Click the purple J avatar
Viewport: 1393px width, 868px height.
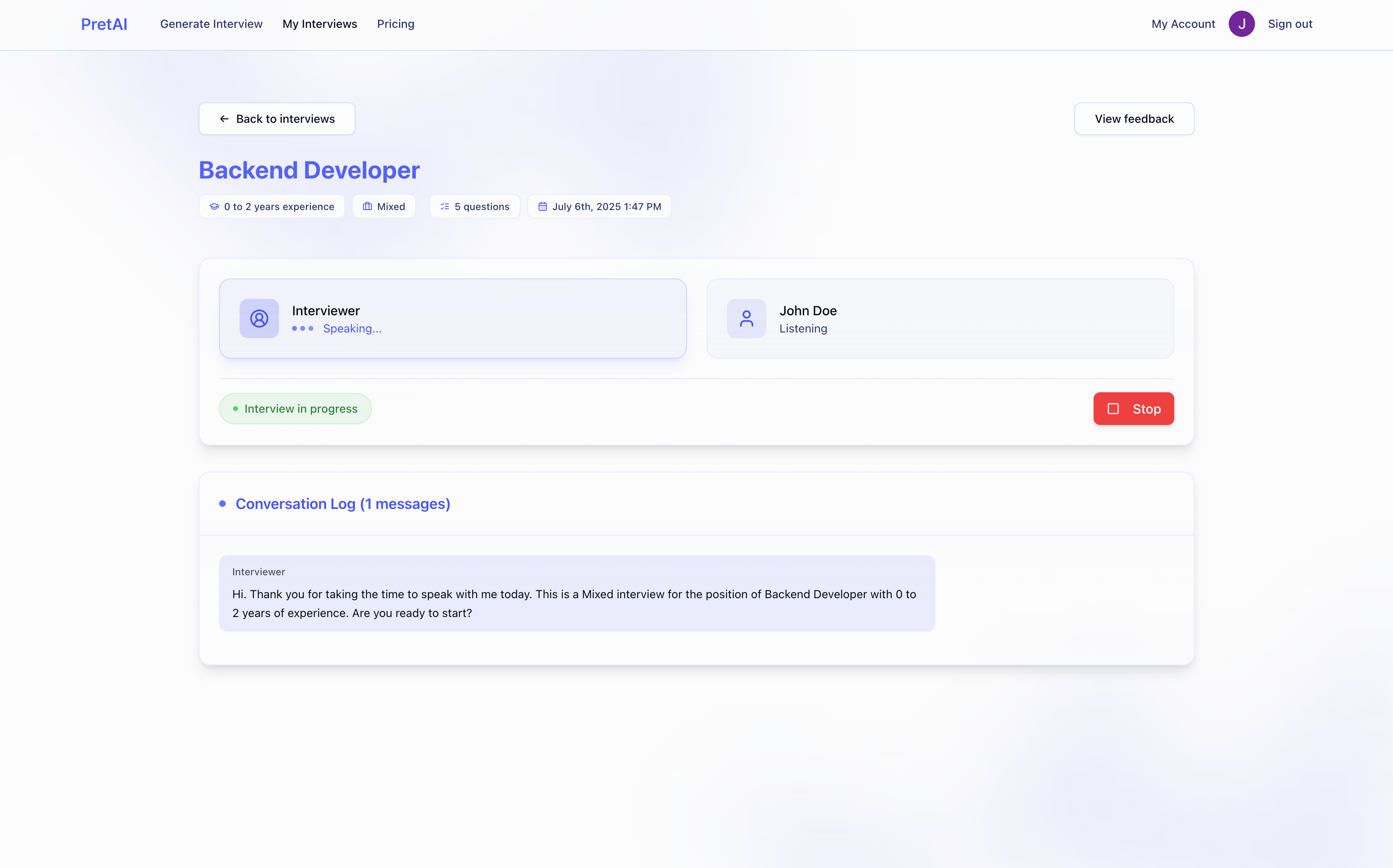point(1241,24)
